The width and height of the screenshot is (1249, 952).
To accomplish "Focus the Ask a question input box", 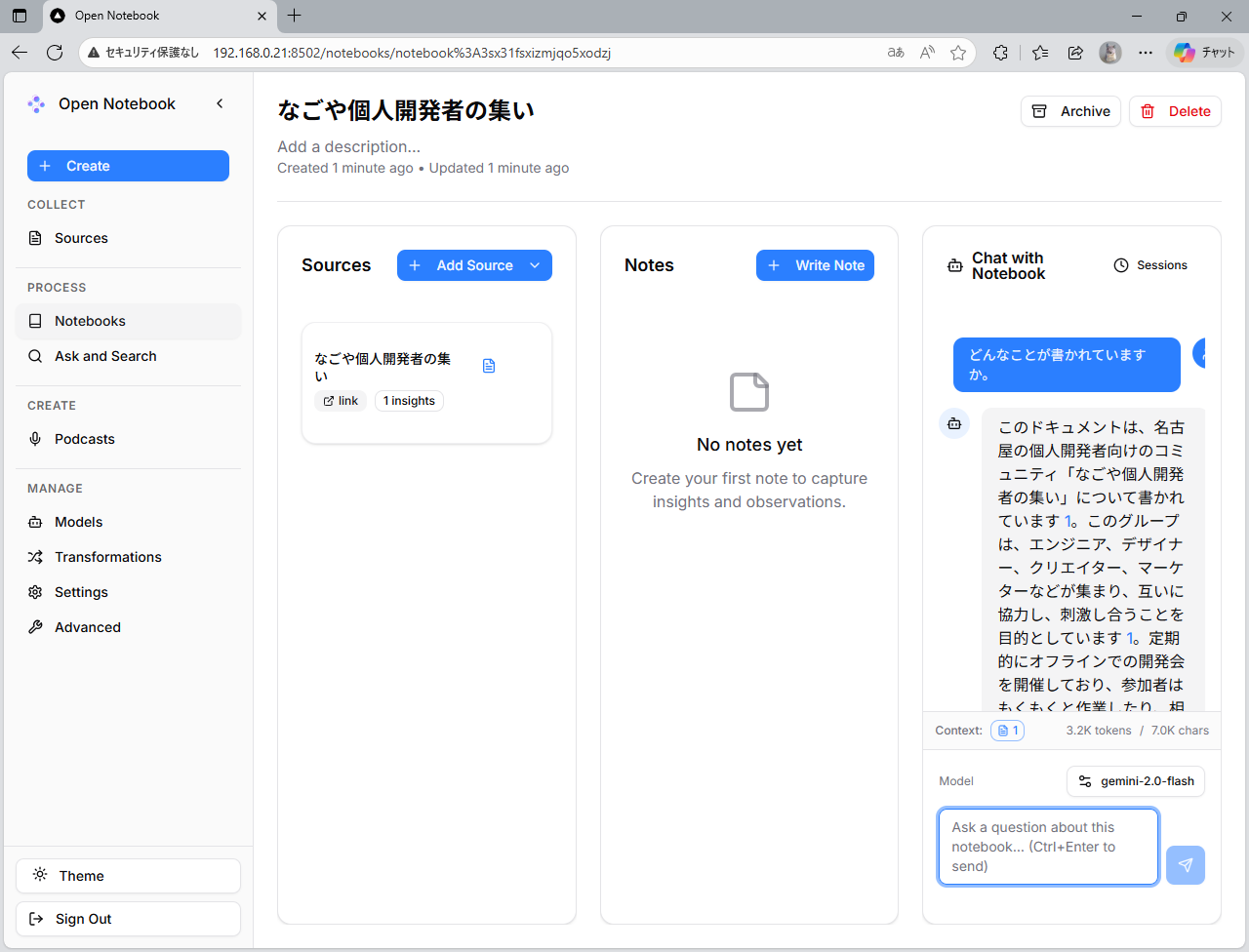I will (x=1048, y=847).
